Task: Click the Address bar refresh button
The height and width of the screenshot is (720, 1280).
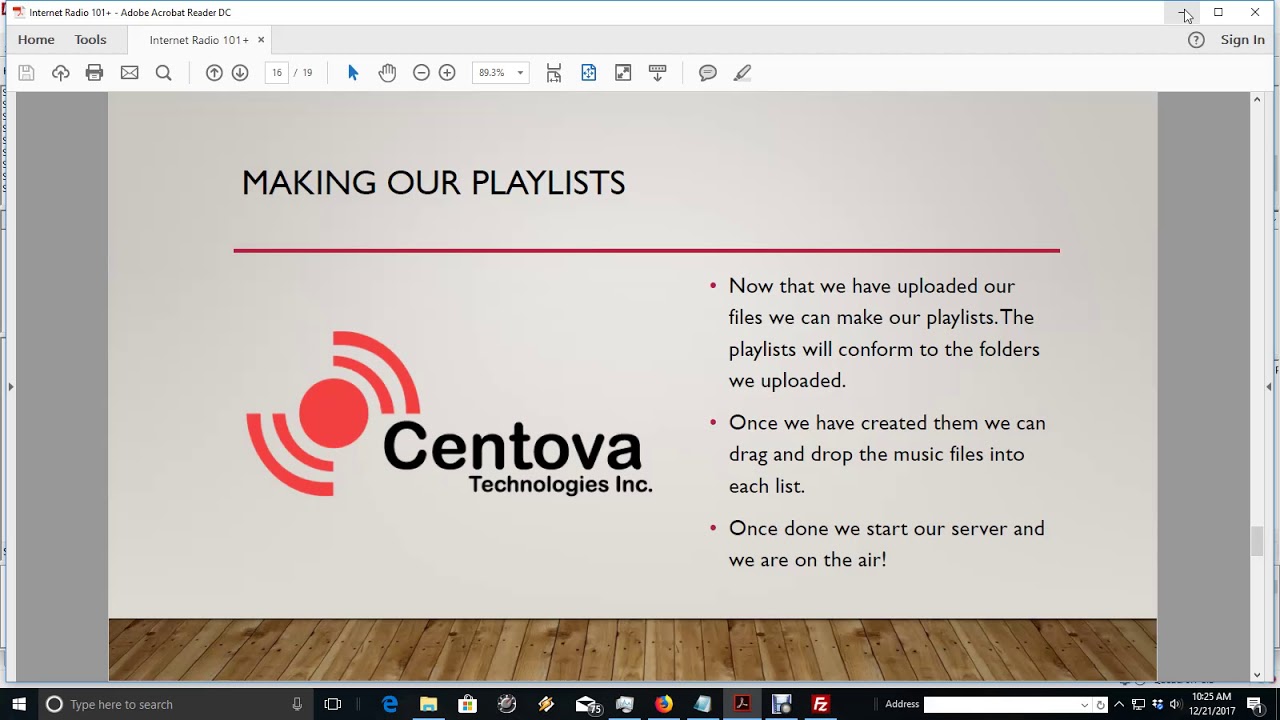Action: (x=1100, y=704)
